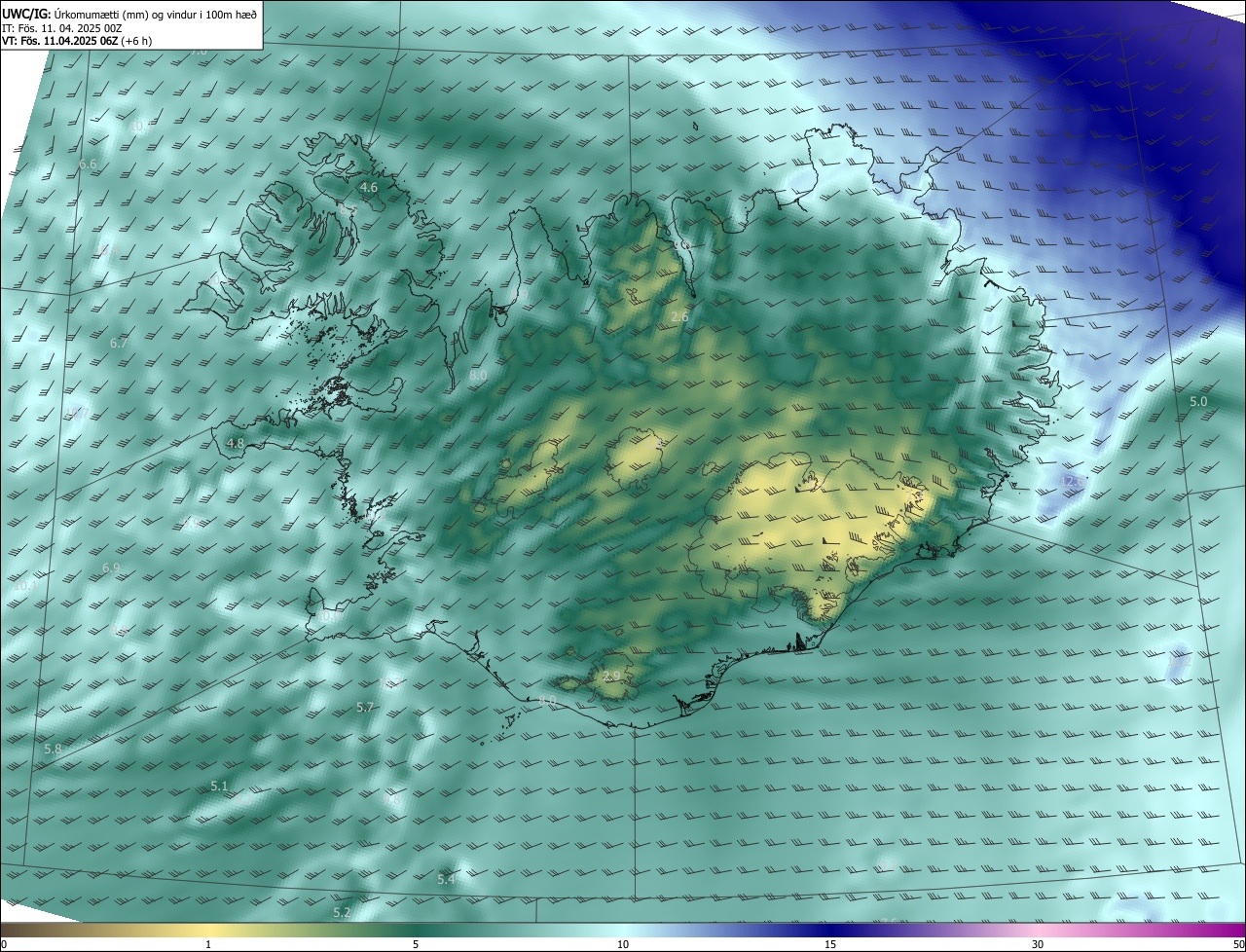Click the 4.6 value label on the map

coord(369,187)
